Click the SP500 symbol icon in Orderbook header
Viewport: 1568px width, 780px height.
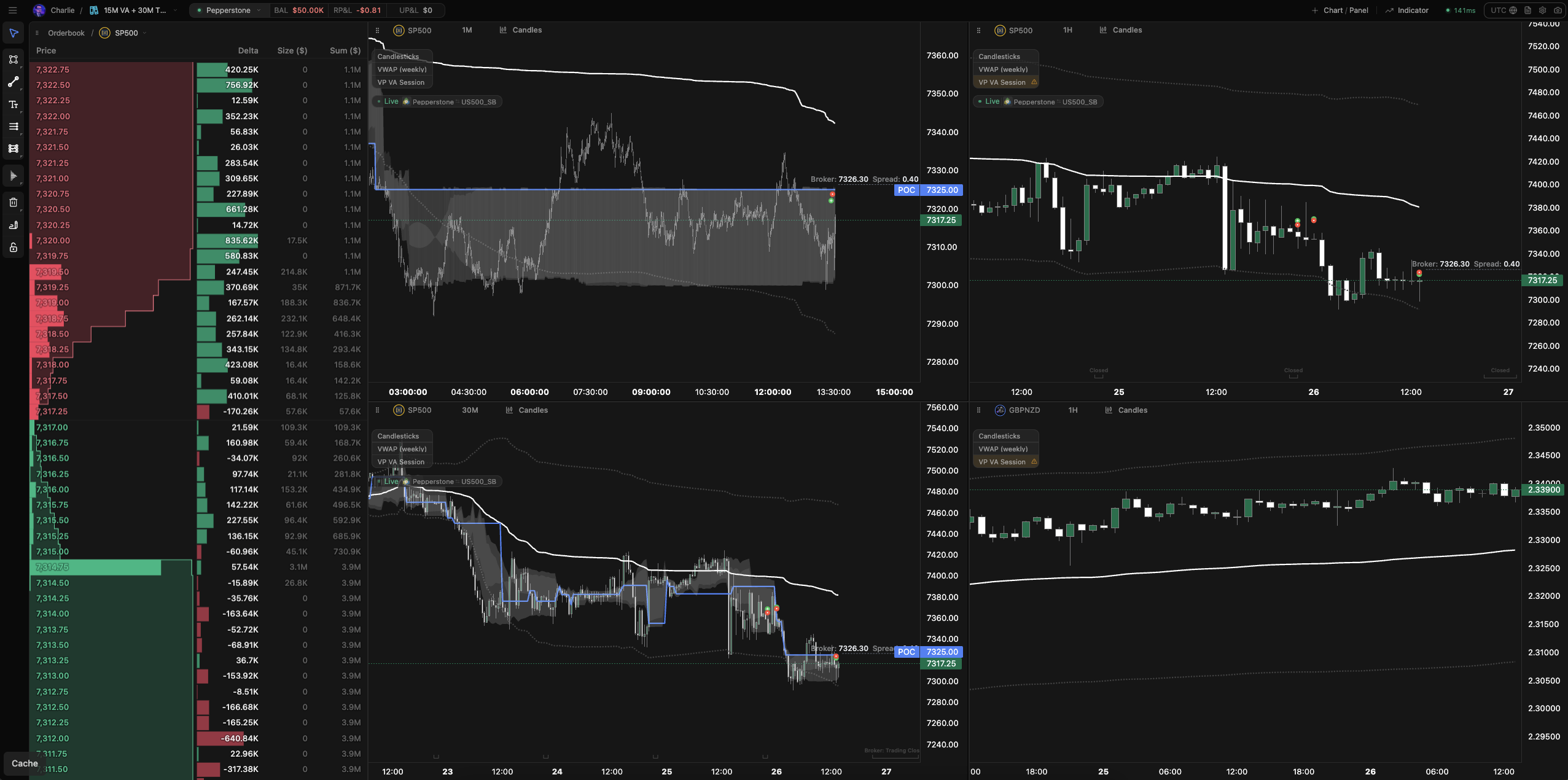(x=105, y=33)
